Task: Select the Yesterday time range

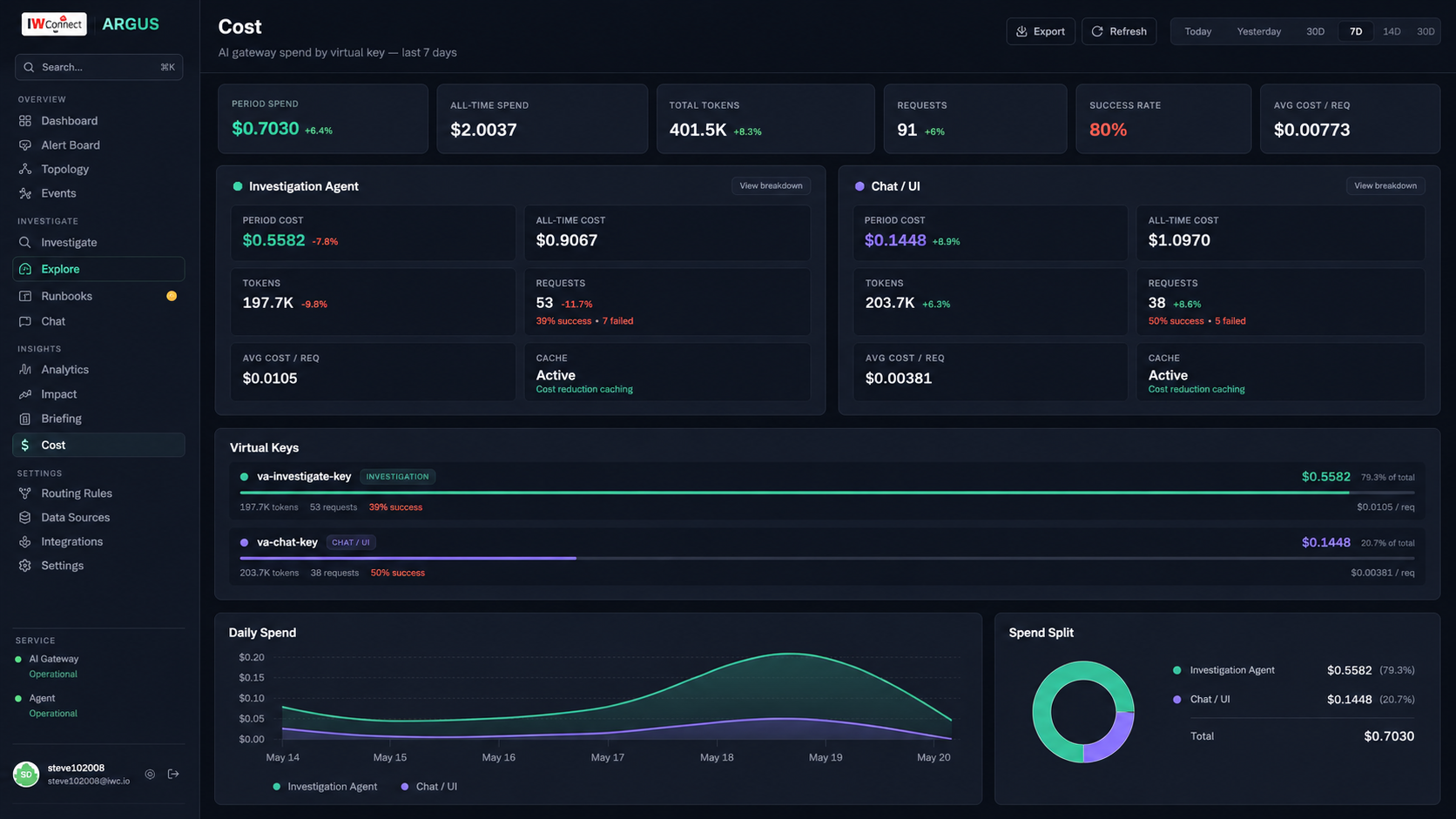Action: pyautogui.click(x=1259, y=31)
